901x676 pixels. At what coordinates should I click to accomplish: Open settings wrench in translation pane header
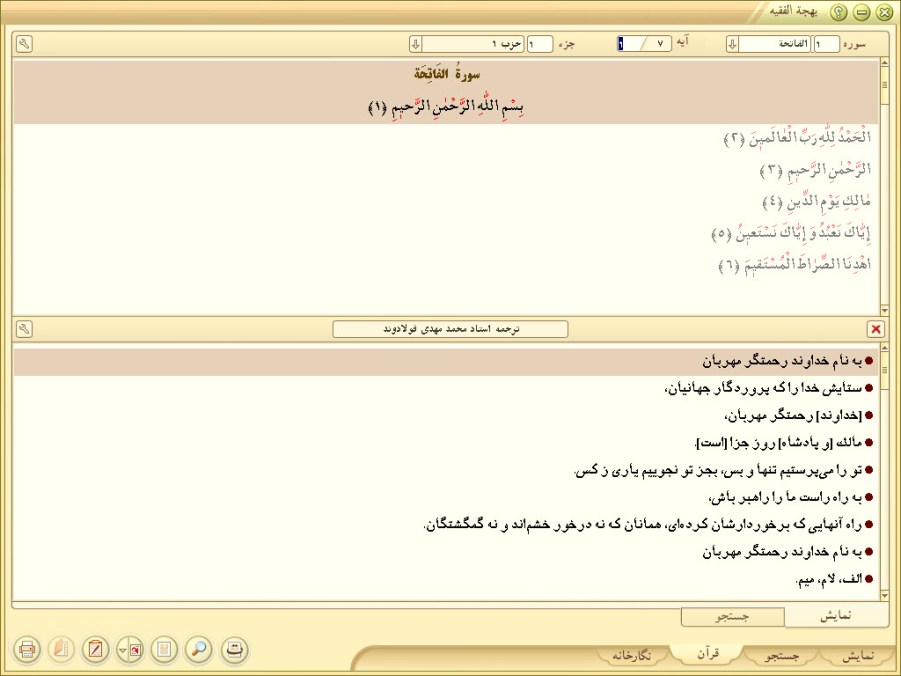click(x=24, y=329)
